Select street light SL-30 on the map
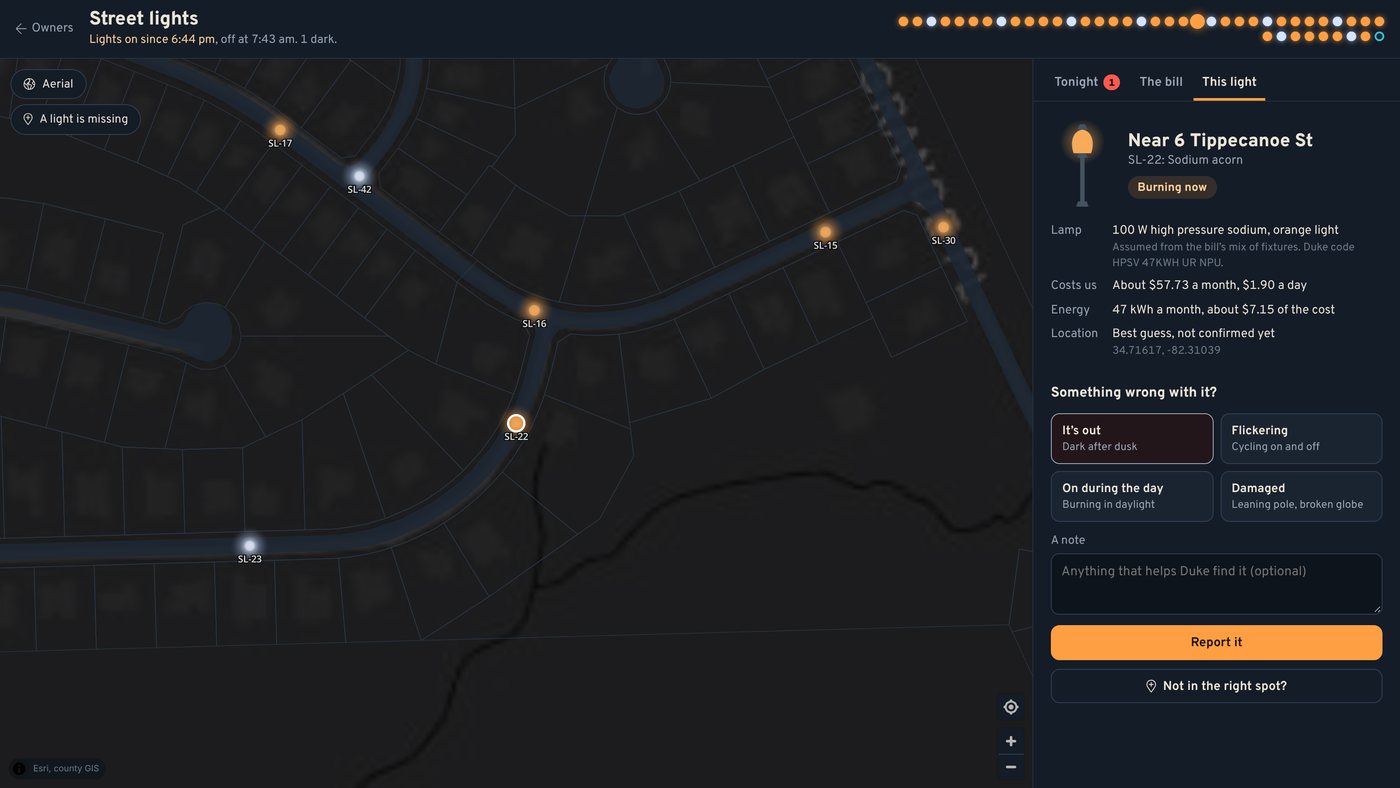 click(943, 227)
